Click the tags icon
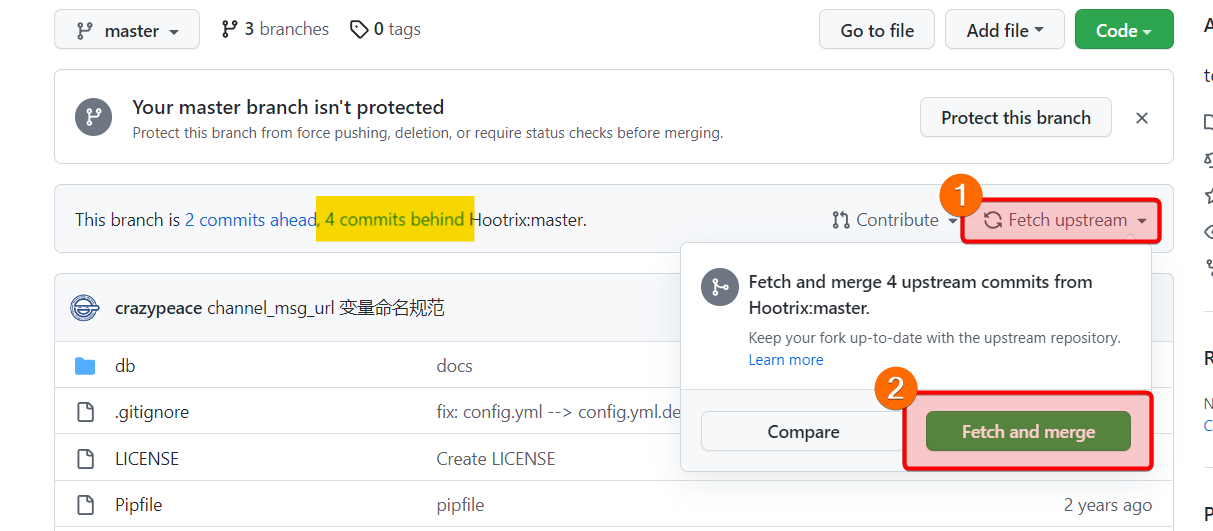This screenshot has height=531, width=1213. (x=359, y=30)
